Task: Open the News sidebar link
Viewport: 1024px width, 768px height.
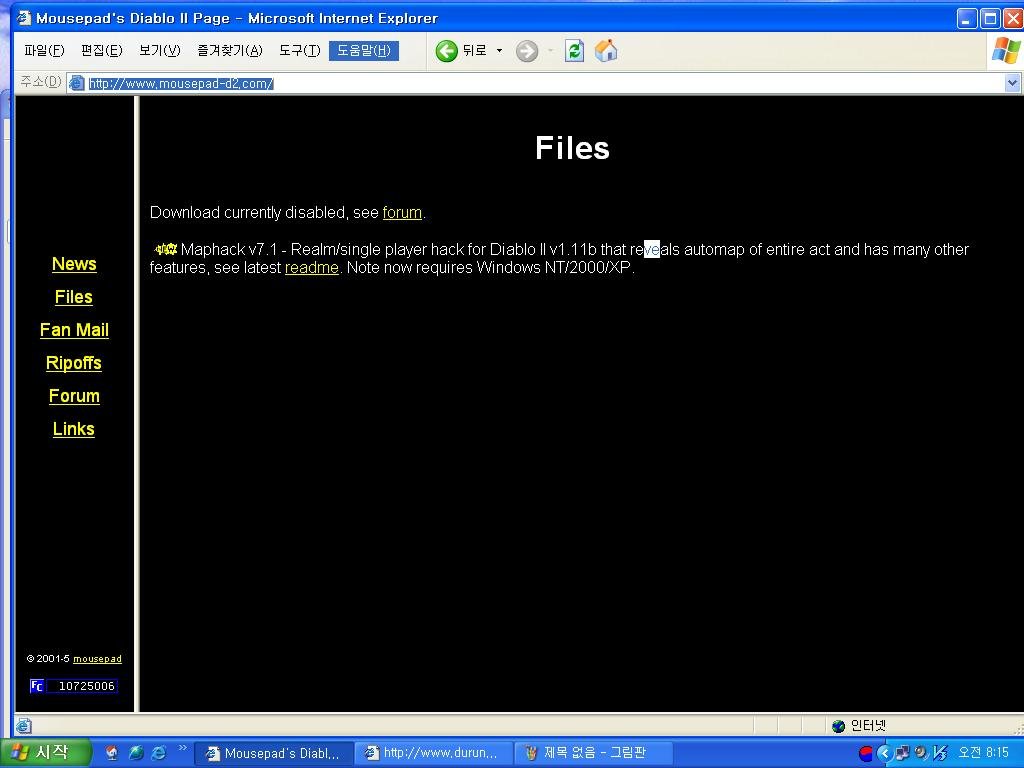Action: click(x=74, y=264)
